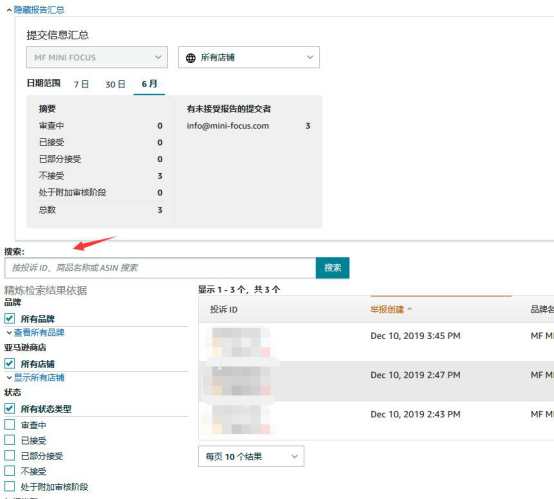Focus the complaint ID search field
This screenshot has width=554, height=499.
(x=160, y=268)
